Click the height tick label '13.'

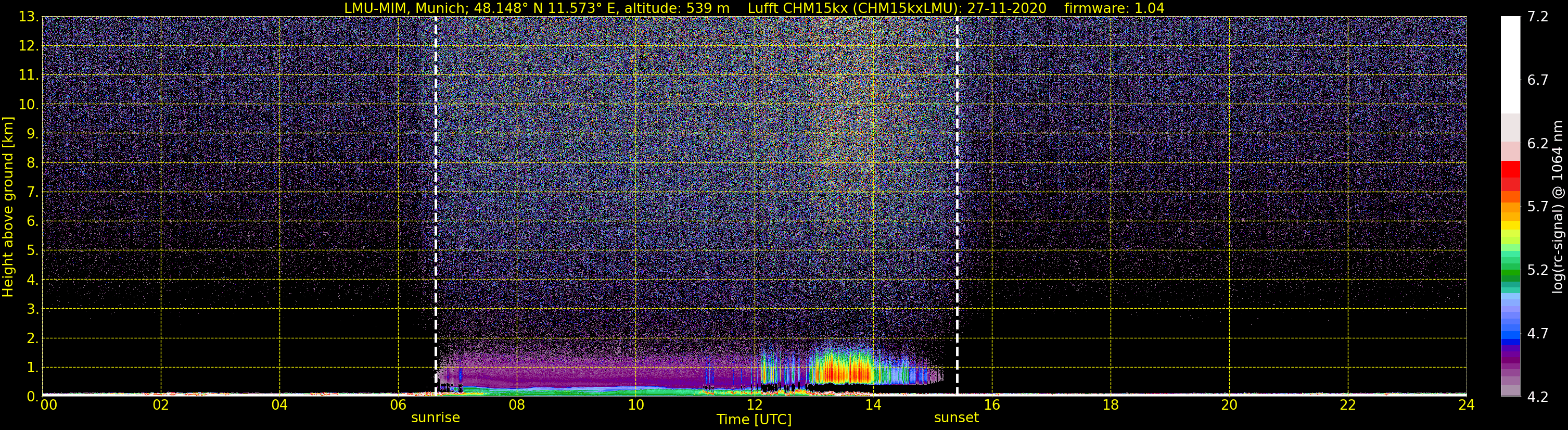coord(28,17)
